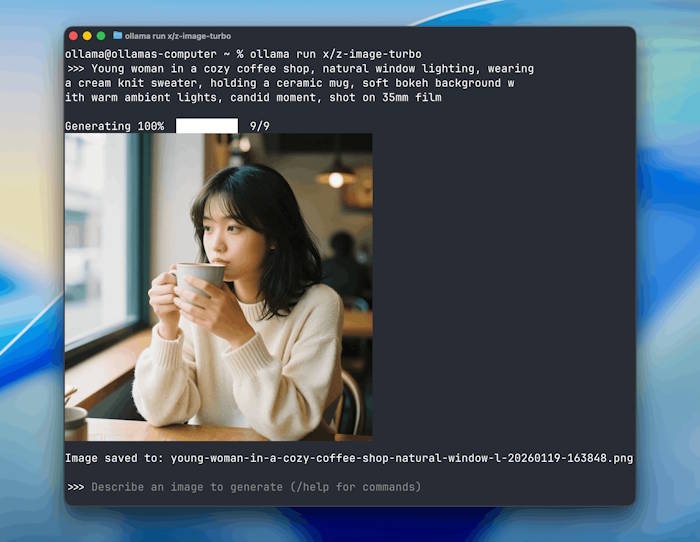Click the prompt line starting 'ith warm ambient lights'
The height and width of the screenshot is (542, 700).
point(253,97)
